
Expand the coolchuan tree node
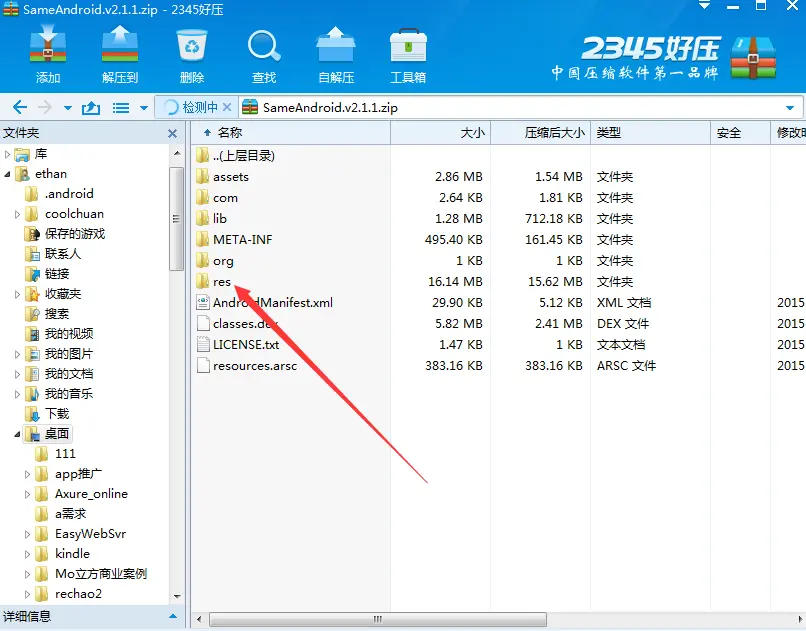pyautogui.click(x=17, y=214)
